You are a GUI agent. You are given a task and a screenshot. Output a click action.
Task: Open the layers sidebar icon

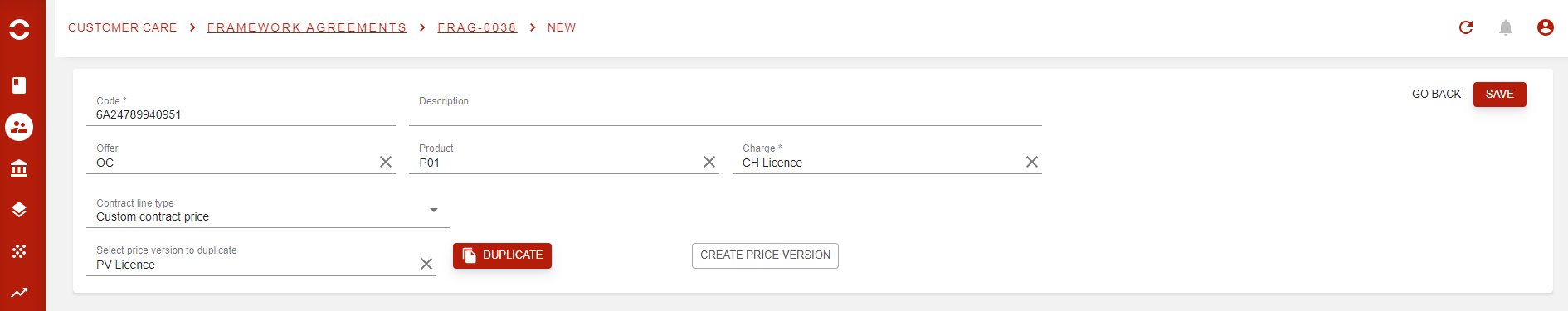tap(19, 209)
